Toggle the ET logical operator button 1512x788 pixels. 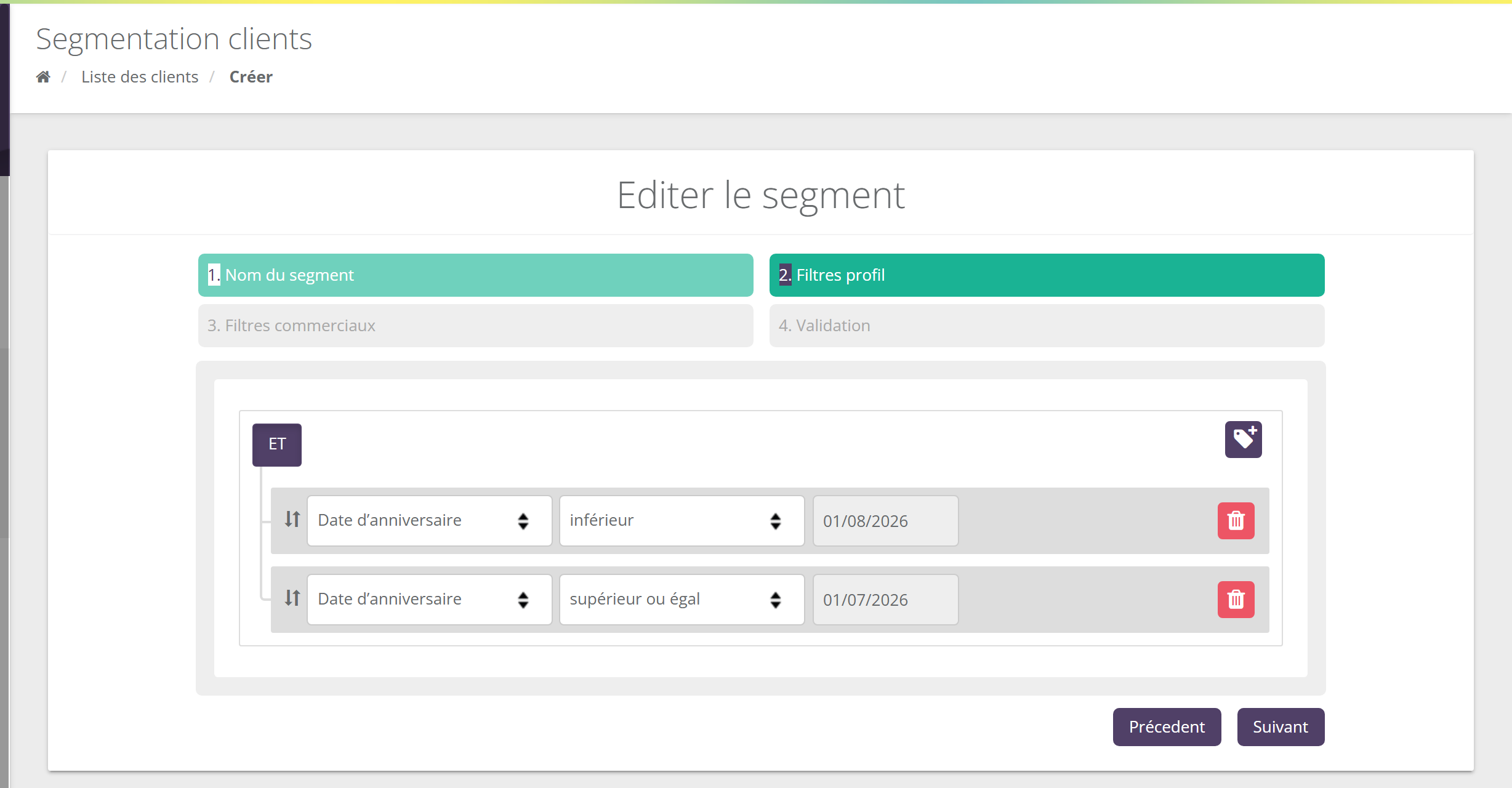(277, 444)
